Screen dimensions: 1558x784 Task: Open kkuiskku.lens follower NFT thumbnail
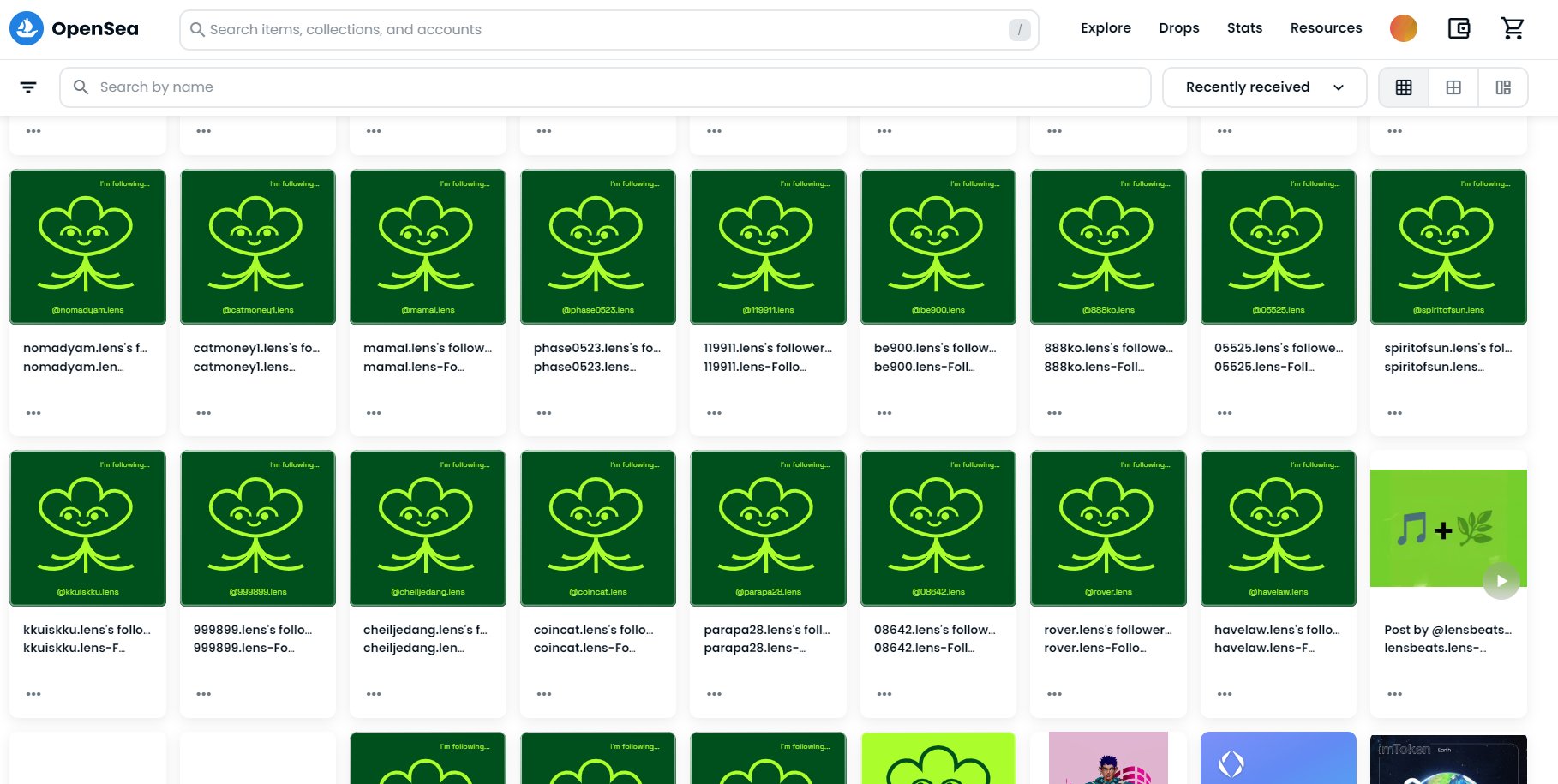[x=87, y=528]
